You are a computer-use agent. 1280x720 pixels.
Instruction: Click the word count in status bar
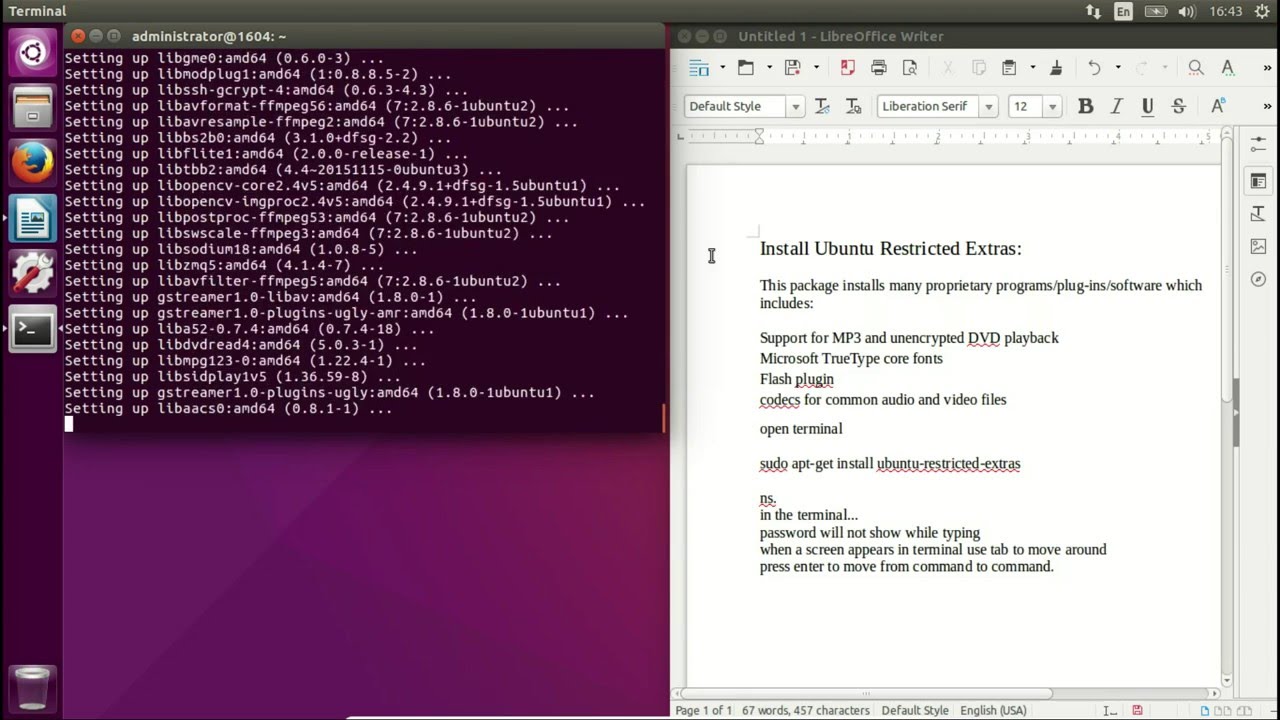click(x=807, y=710)
